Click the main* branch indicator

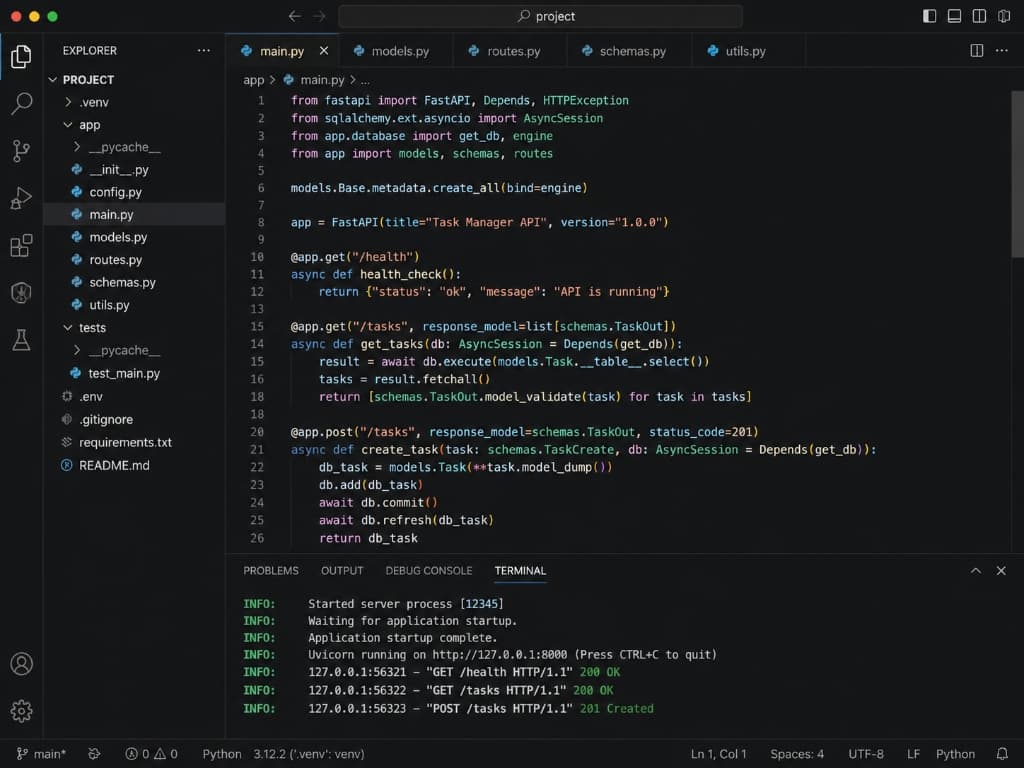(41, 754)
